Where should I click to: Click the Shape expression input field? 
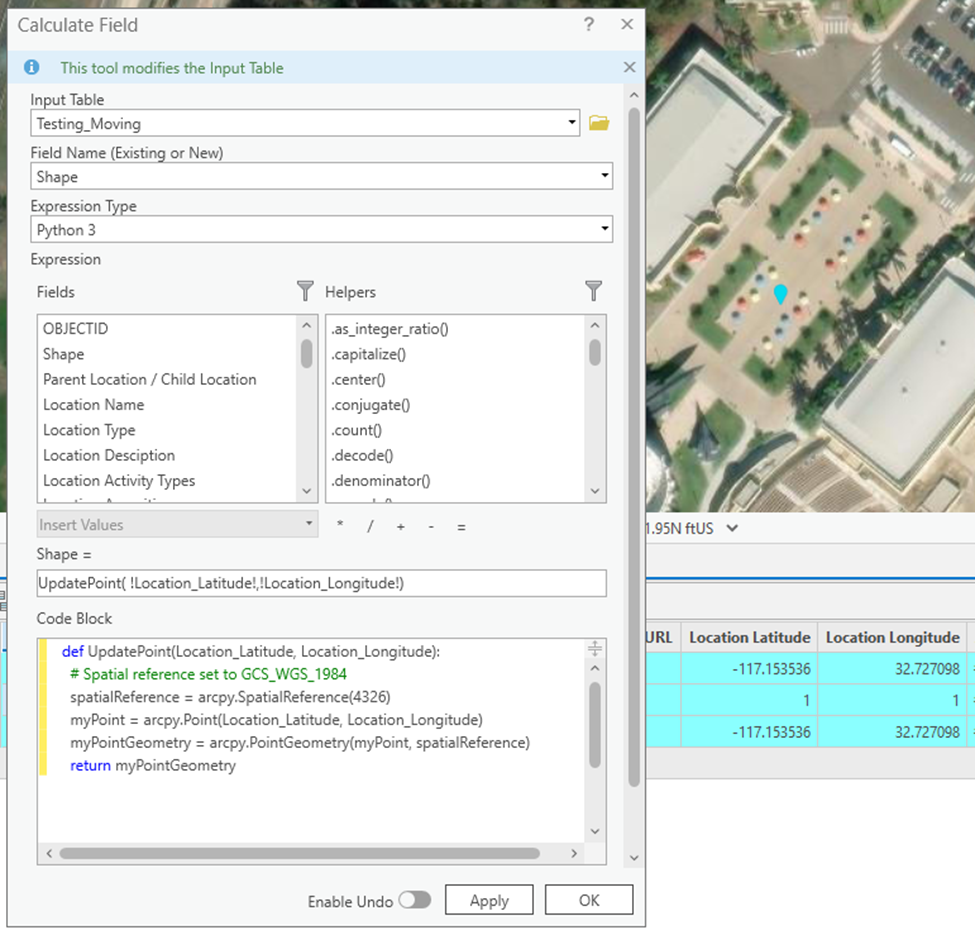(320, 583)
